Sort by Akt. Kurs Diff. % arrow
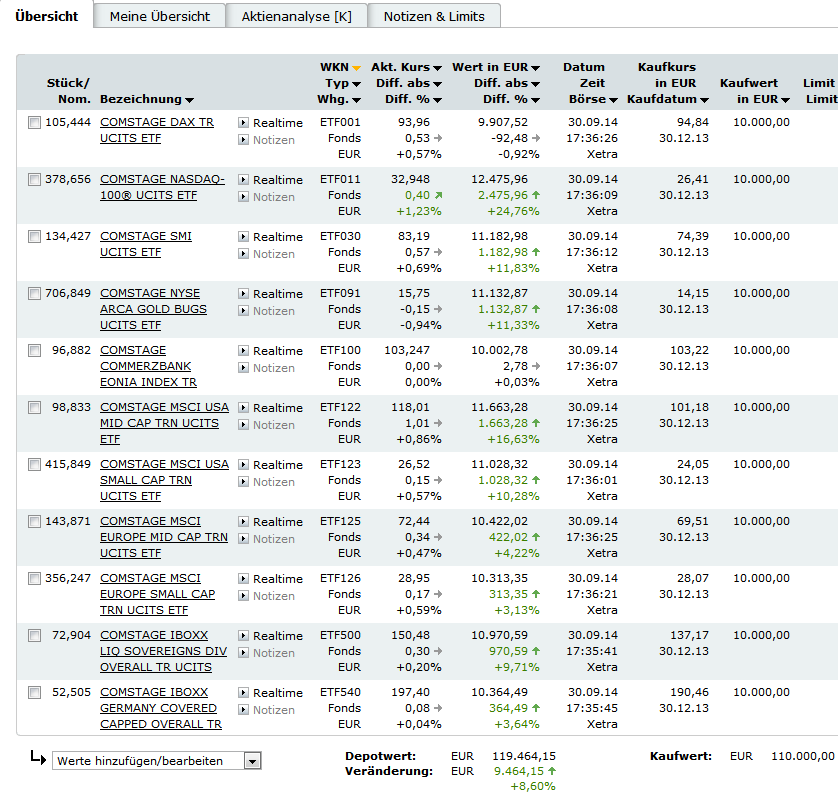Image resolution: width=838 pixels, height=809 pixels. coord(437,100)
